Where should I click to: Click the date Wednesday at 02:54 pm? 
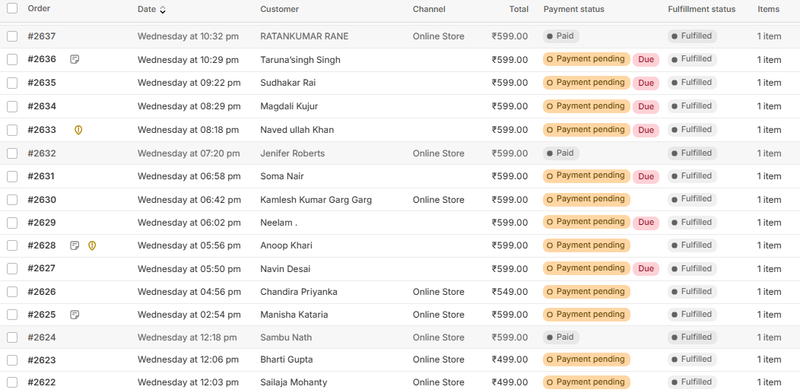click(x=189, y=314)
